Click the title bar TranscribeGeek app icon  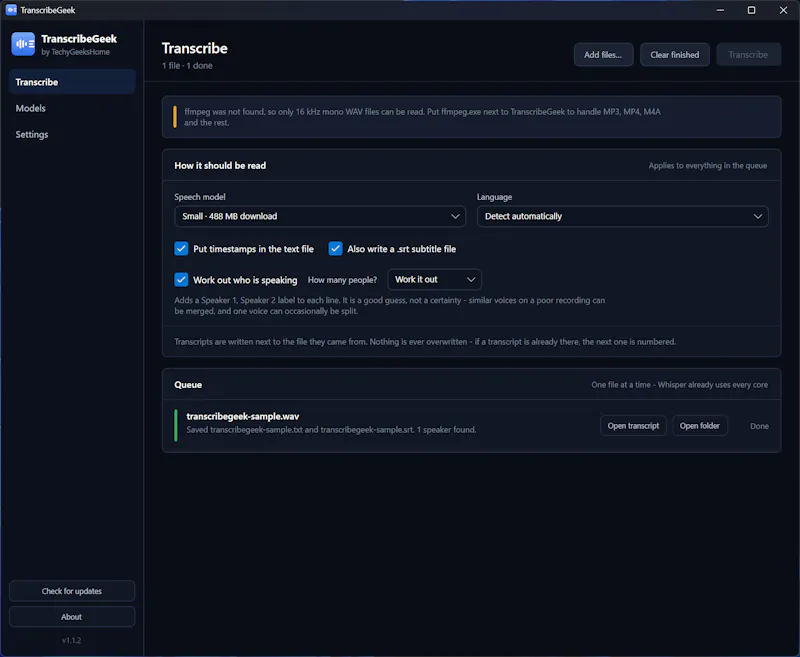click(11, 10)
